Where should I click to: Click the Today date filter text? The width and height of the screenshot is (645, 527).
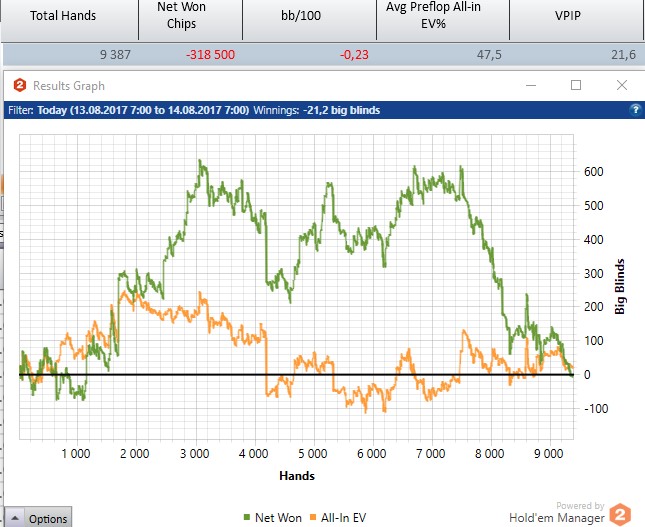tap(143, 110)
